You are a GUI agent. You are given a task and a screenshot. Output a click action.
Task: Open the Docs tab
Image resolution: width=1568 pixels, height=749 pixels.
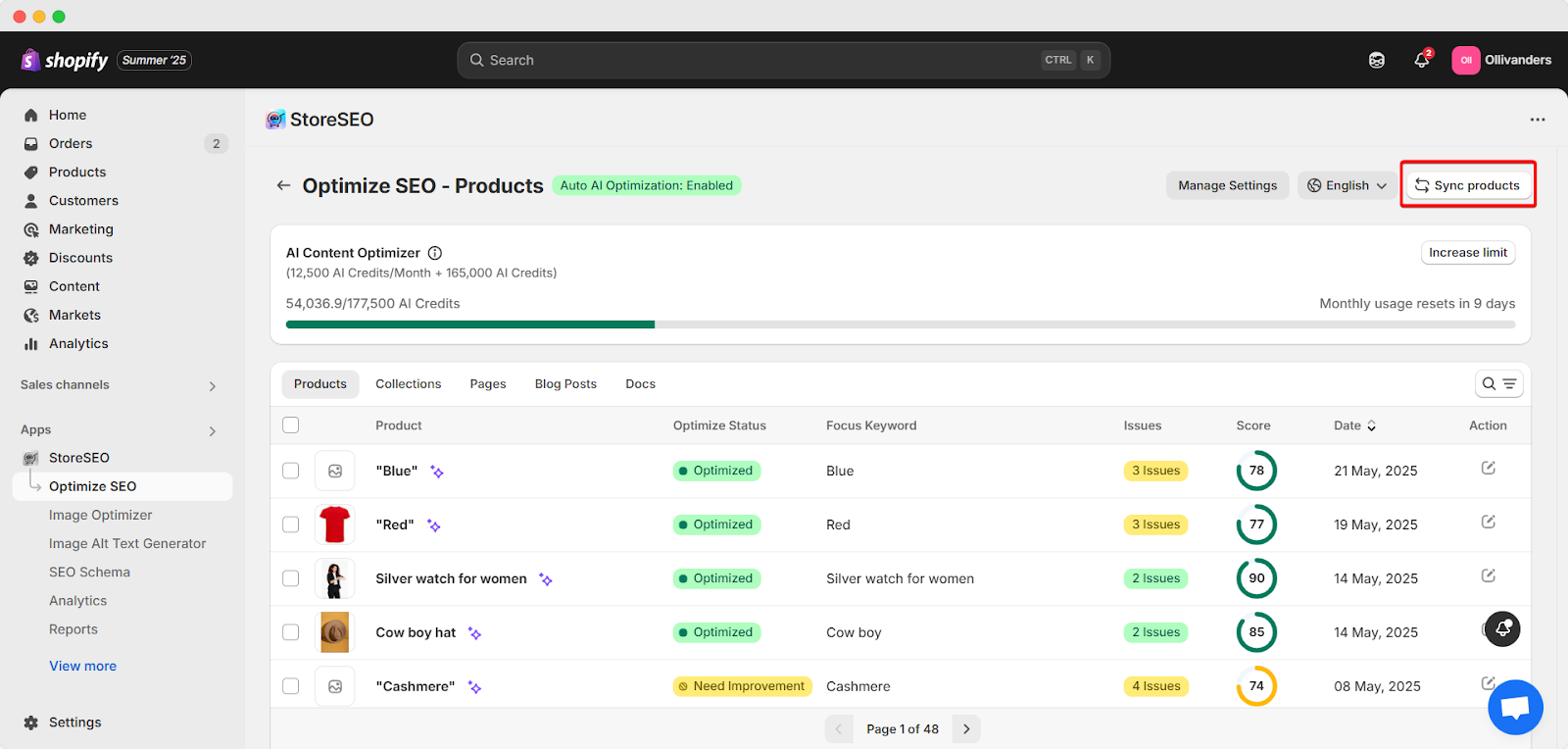pos(641,384)
